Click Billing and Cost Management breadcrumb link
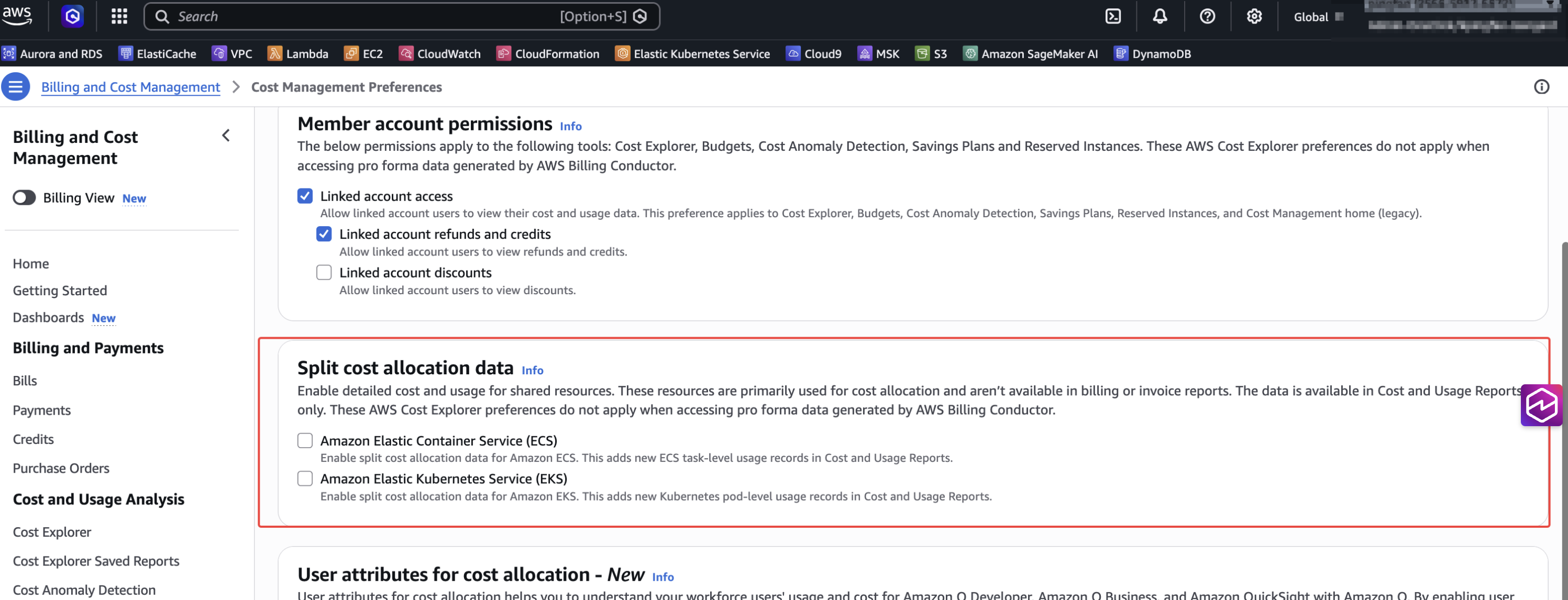Screen dimensions: 1568x600 tap(130, 87)
